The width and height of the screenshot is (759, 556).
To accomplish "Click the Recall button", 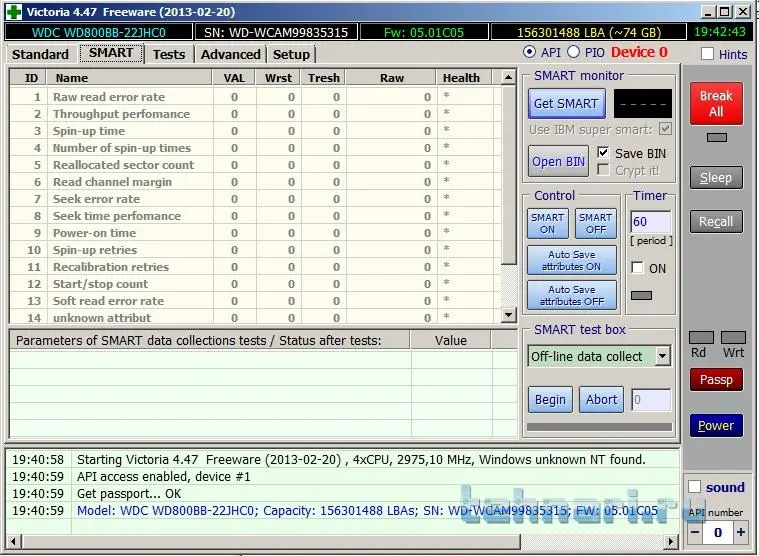I will click(716, 222).
